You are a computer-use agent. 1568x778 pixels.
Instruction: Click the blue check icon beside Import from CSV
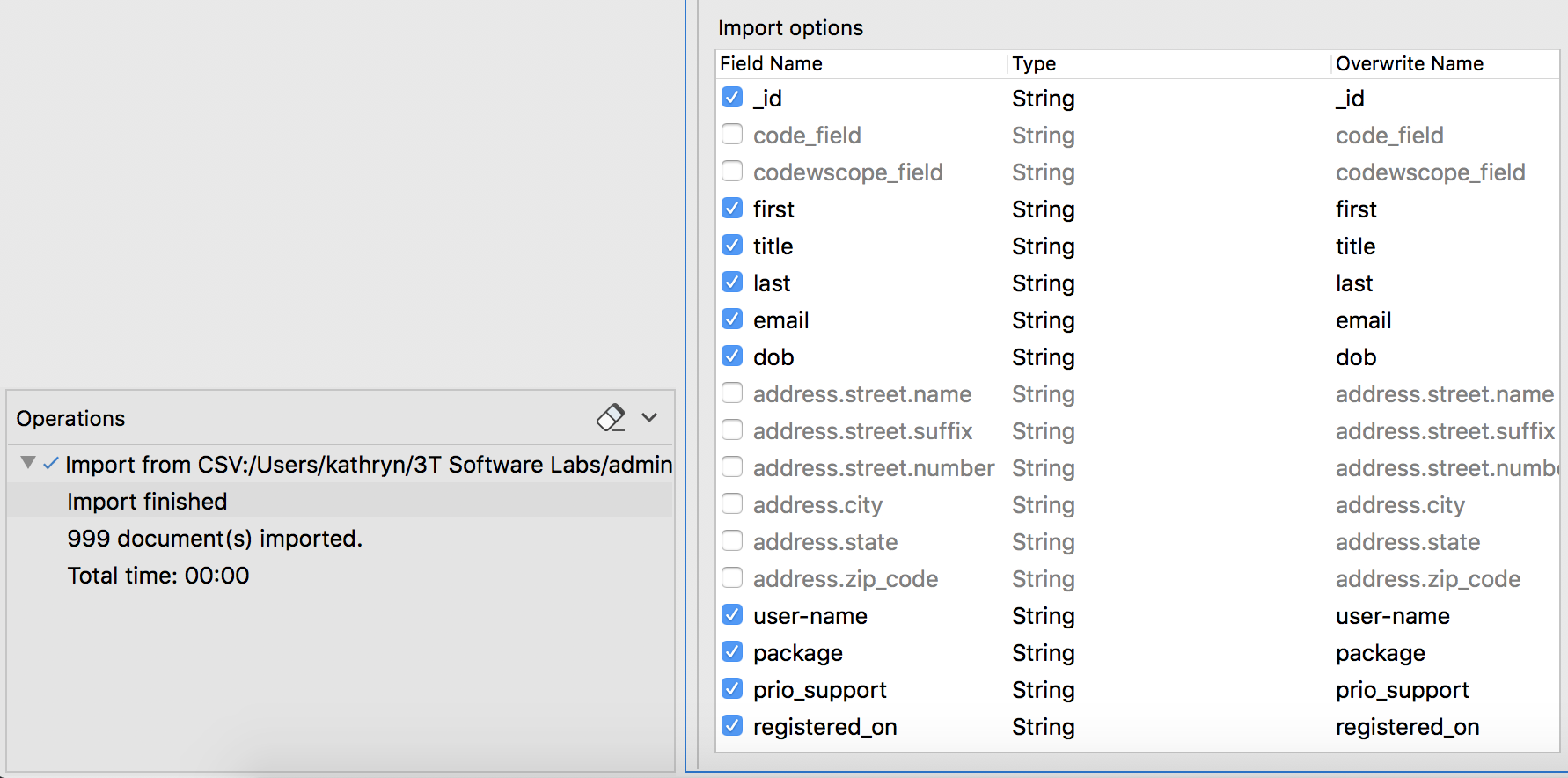[x=51, y=464]
